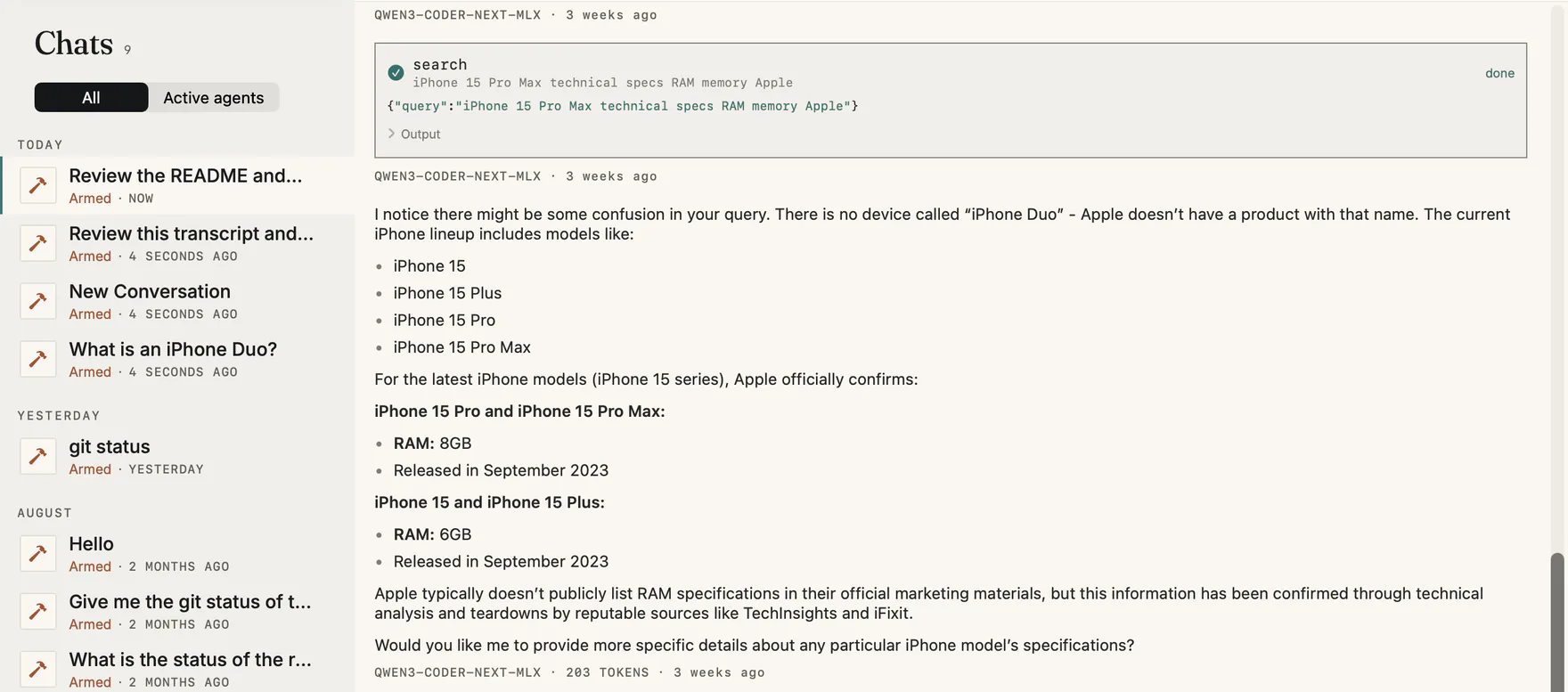
Task: Click the 'search' tool call title
Action: point(440,64)
